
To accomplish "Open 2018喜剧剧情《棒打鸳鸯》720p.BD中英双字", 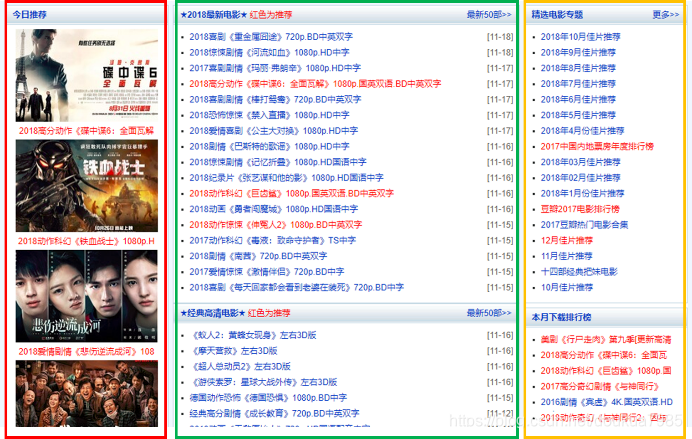I will pyautogui.click(x=275, y=100).
